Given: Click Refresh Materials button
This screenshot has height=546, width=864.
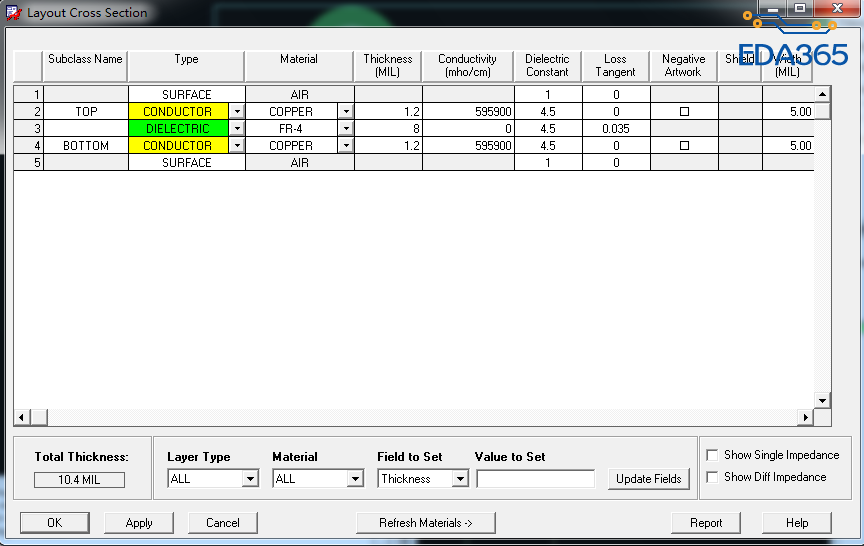Looking at the screenshot, I should coord(426,523).
